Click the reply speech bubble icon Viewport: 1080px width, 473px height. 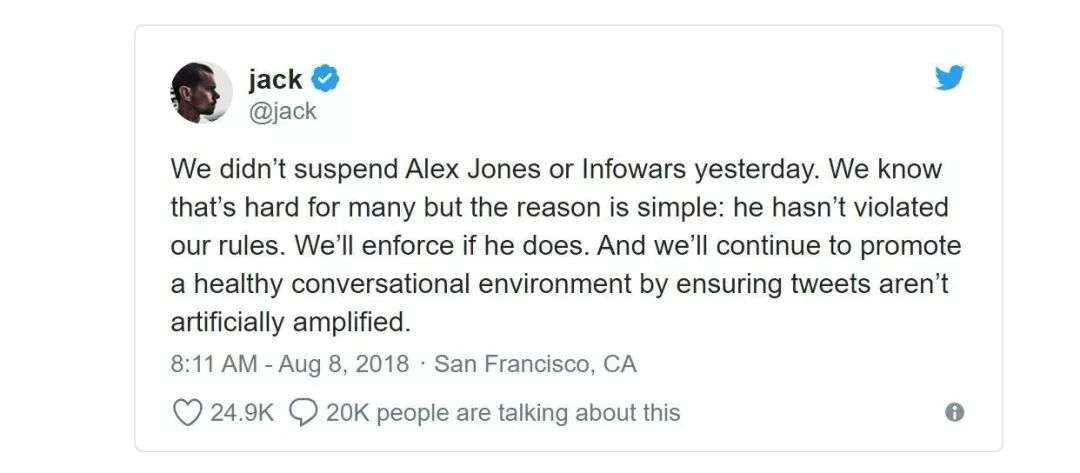point(303,412)
